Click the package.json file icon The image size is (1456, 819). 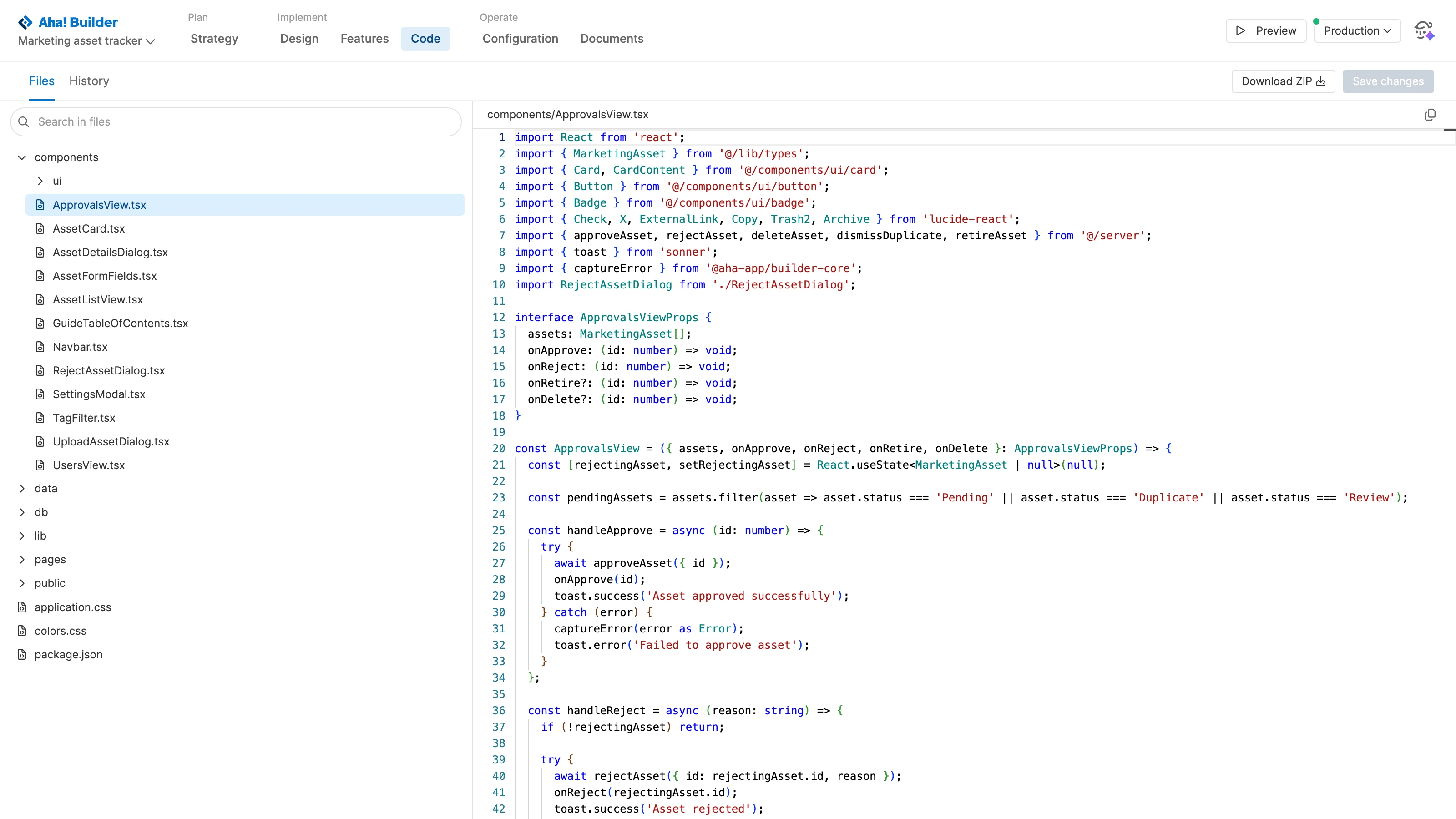click(x=21, y=654)
